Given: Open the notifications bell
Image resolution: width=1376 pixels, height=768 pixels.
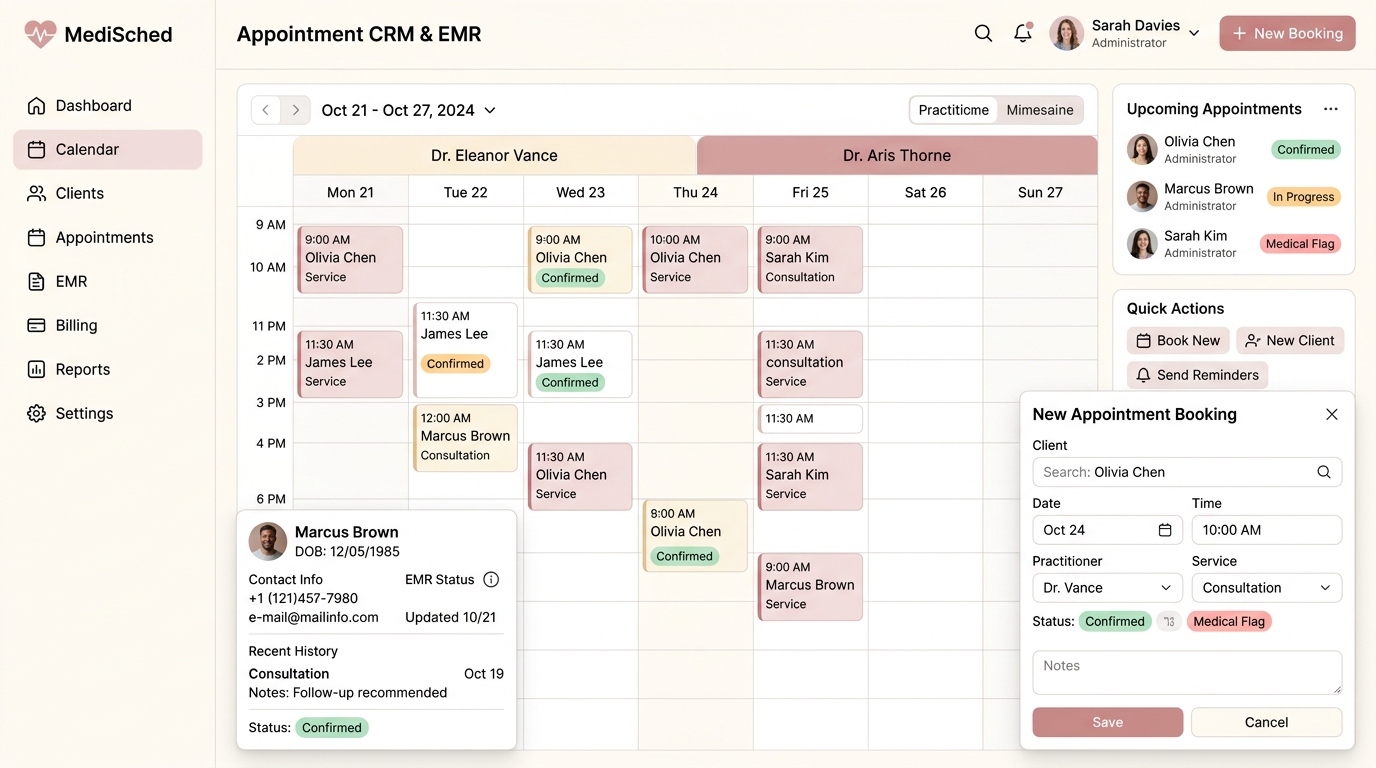Looking at the screenshot, I should pos(1022,33).
